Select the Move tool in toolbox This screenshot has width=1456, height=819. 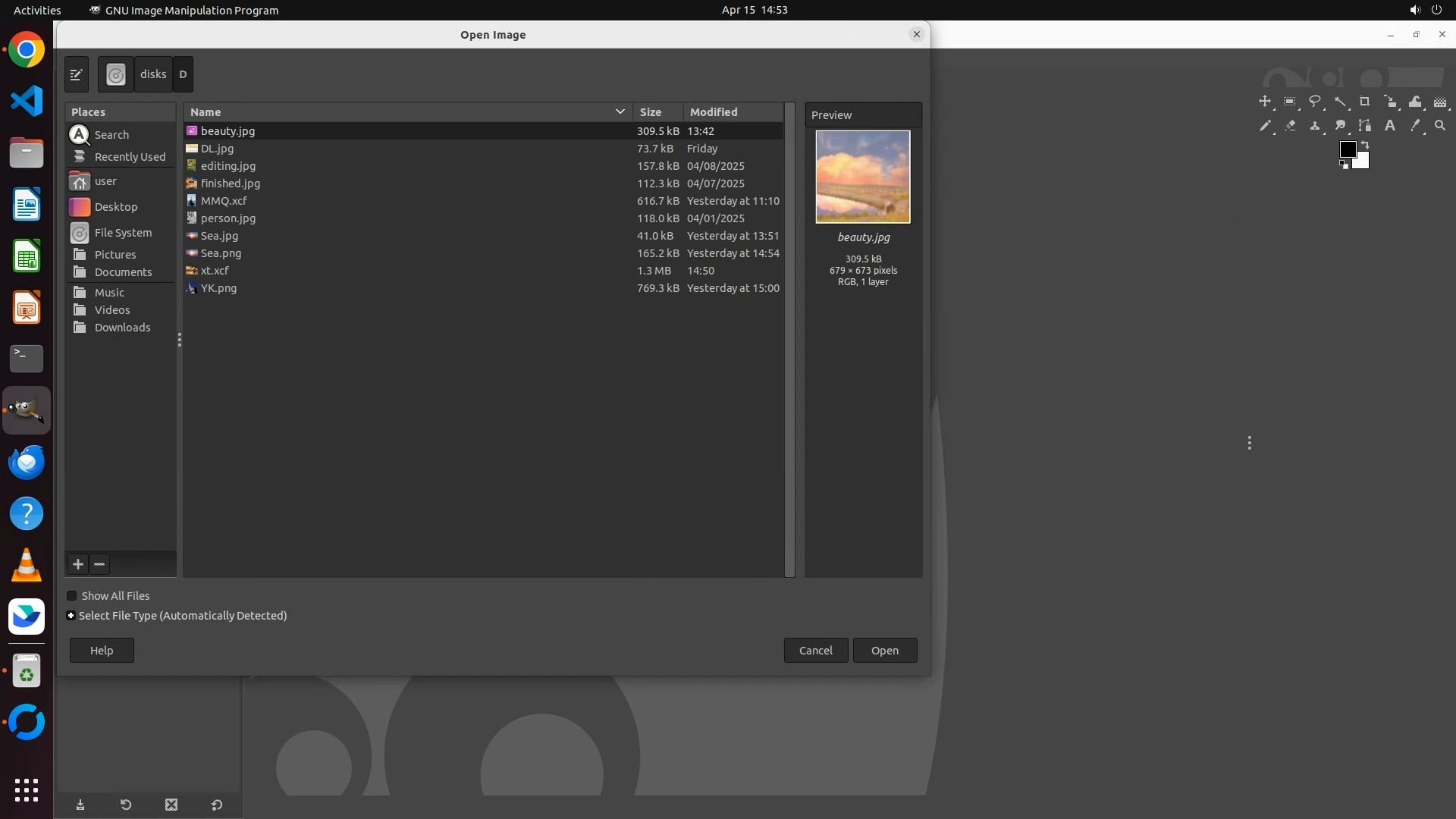click(1264, 102)
